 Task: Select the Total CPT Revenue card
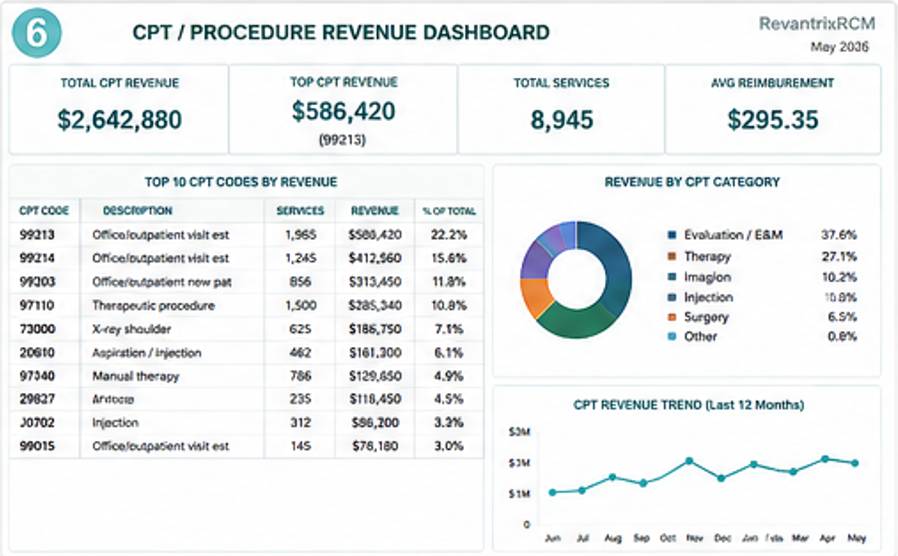coord(119,109)
